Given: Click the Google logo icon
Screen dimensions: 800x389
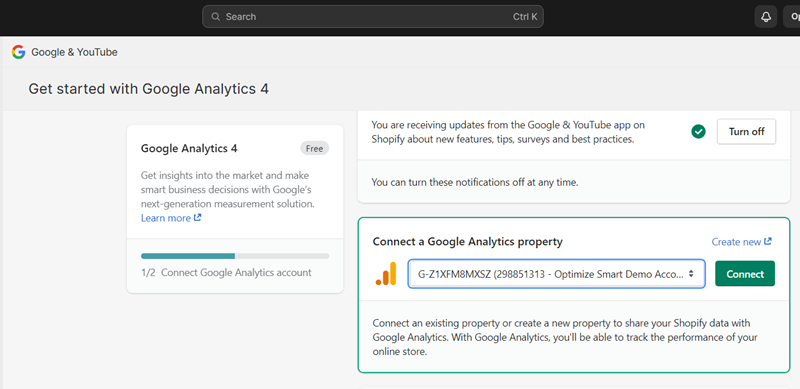Looking at the screenshot, I should (x=18, y=52).
